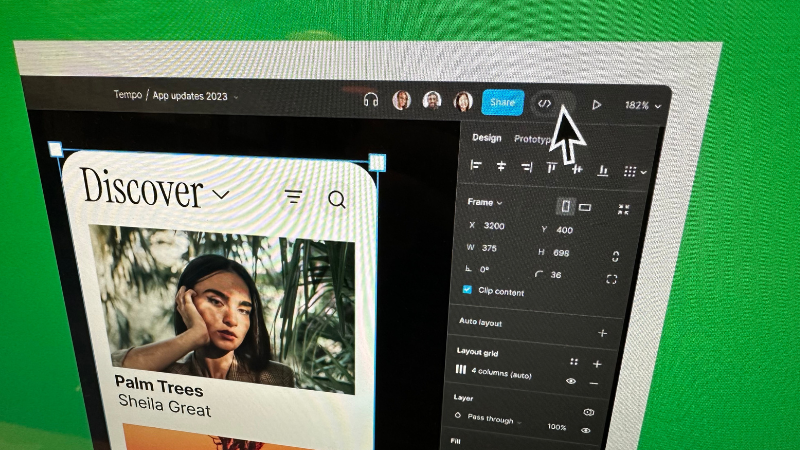Open the middle bearded collaborator avatar
The height and width of the screenshot is (450, 800).
[432, 100]
